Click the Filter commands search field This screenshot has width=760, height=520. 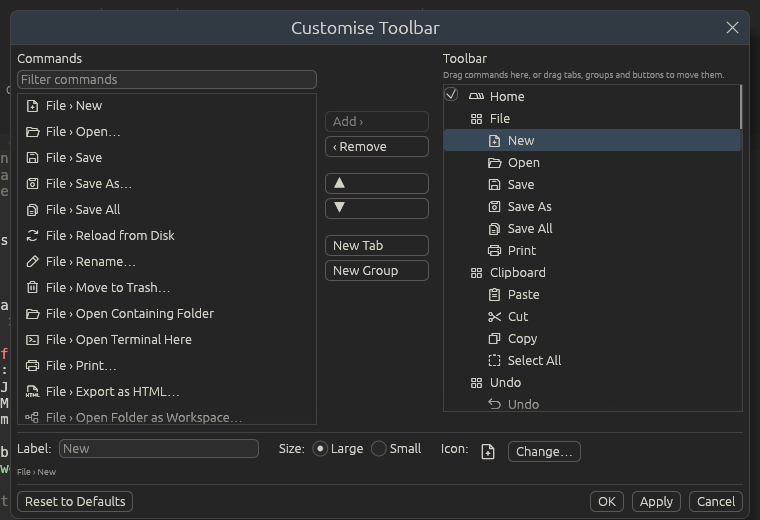167,79
